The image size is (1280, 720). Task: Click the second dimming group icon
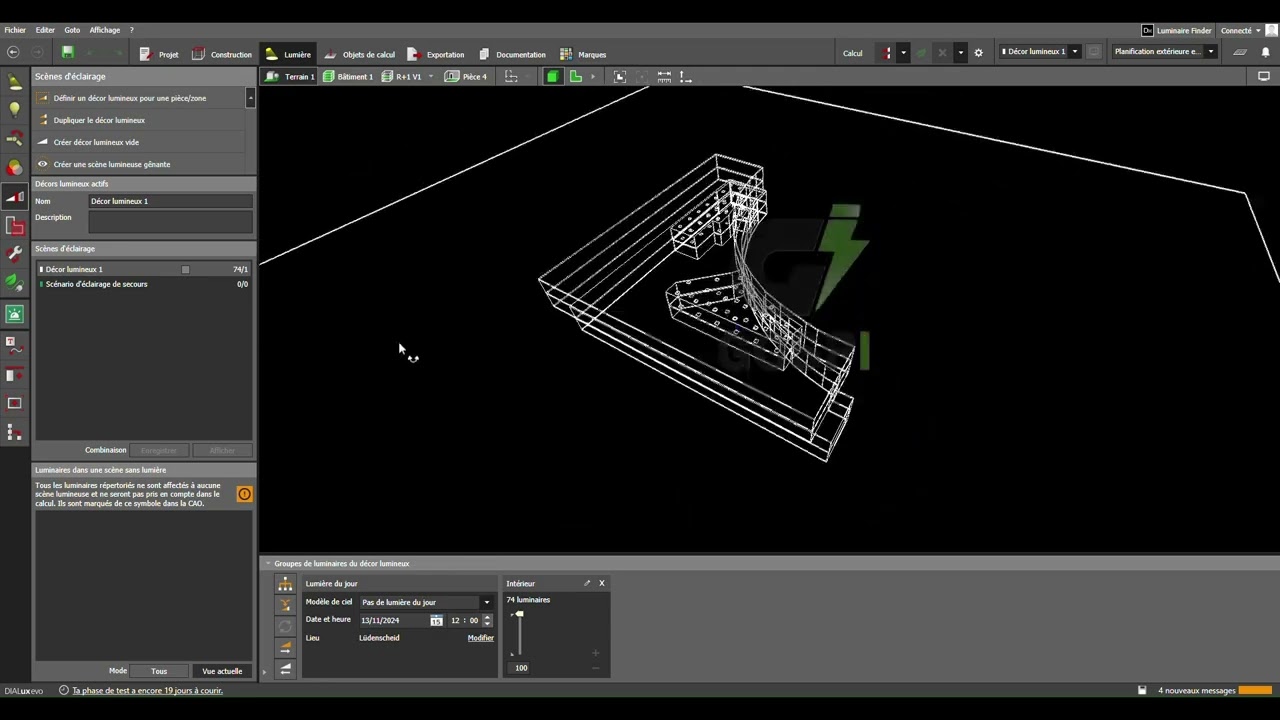click(x=285, y=605)
